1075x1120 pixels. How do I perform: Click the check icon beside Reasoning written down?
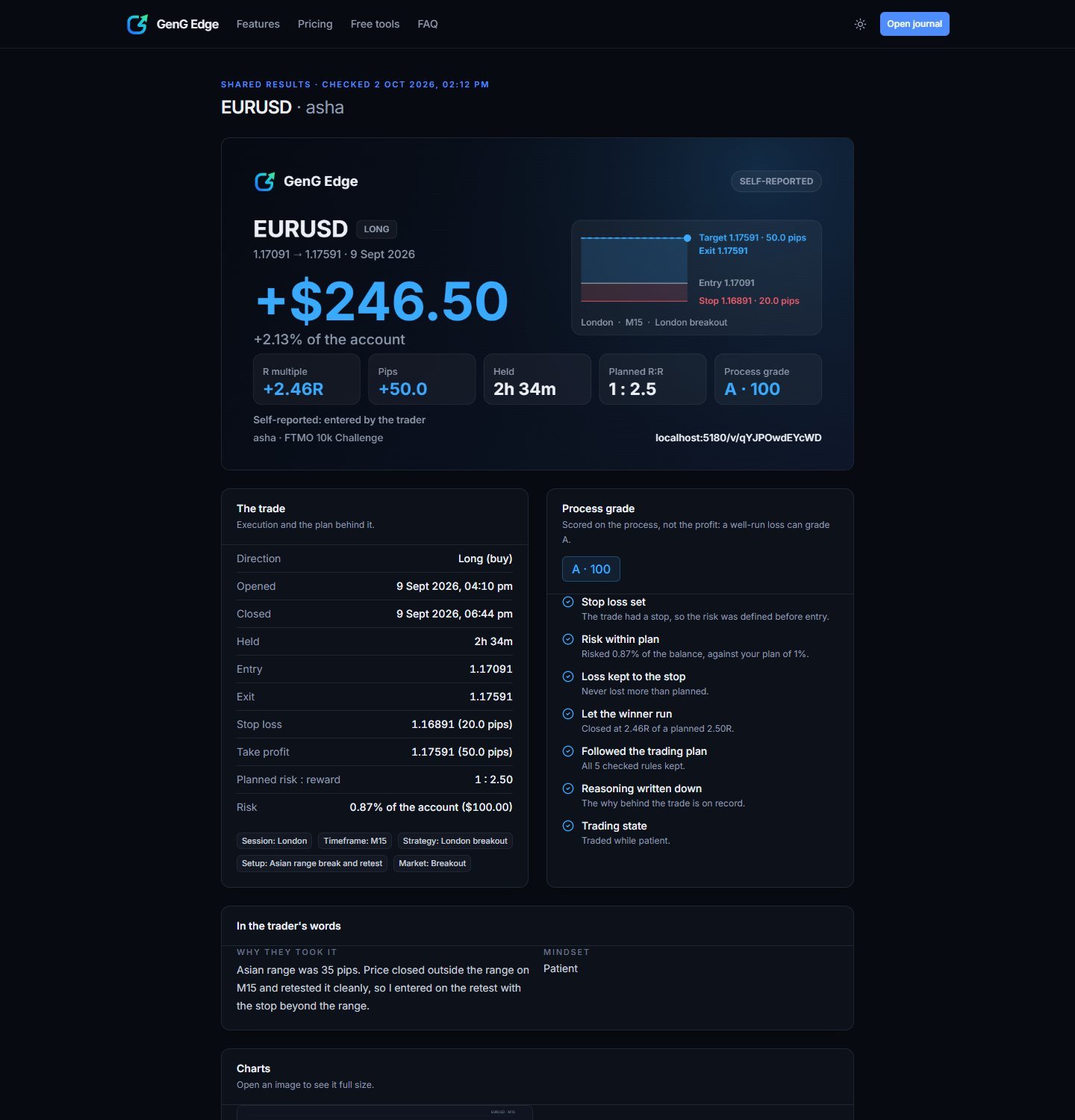(x=568, y=788)
